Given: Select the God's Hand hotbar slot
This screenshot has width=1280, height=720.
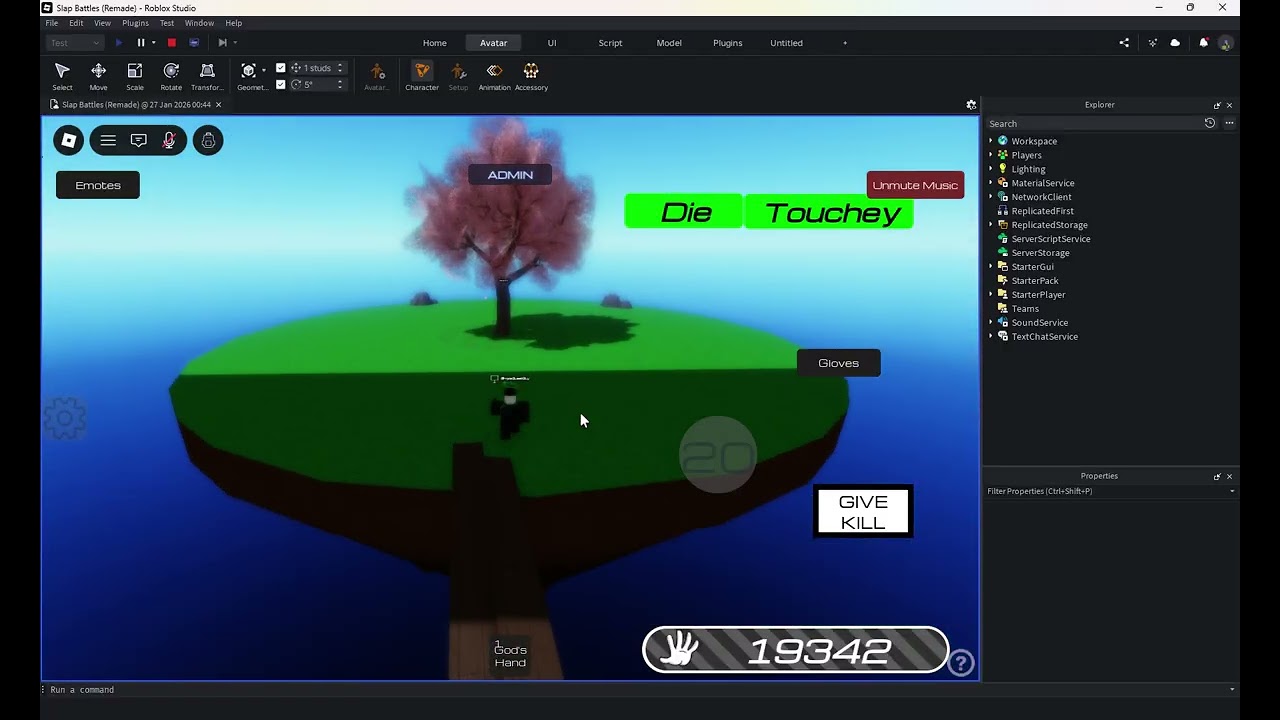Looking at the screenshot, I should click(510, 656).
